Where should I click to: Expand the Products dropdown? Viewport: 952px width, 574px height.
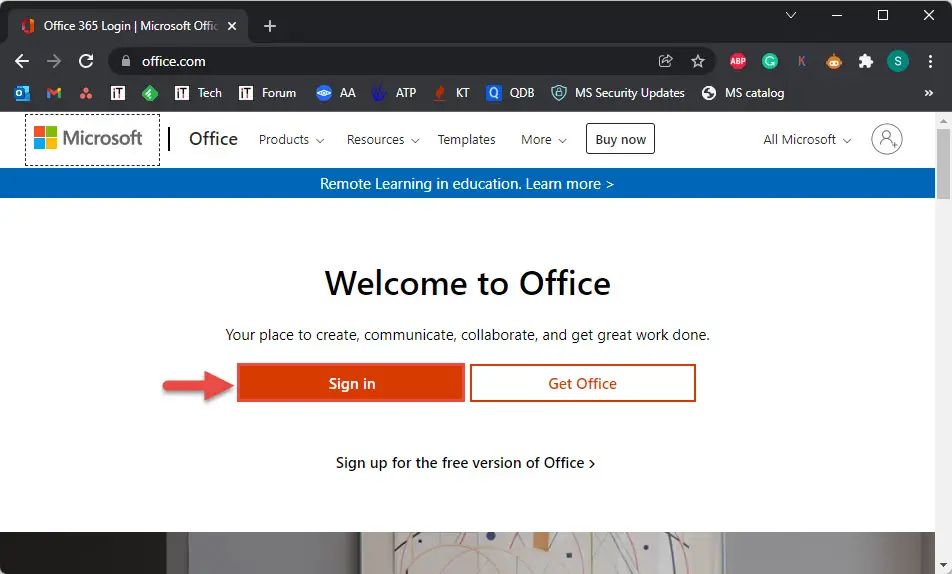click(291, 140)
